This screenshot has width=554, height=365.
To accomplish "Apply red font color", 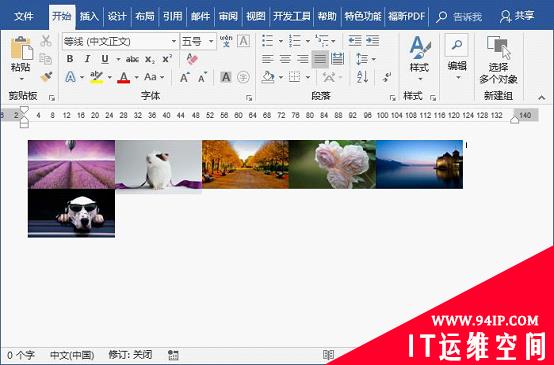I will [x=124, y=77].
